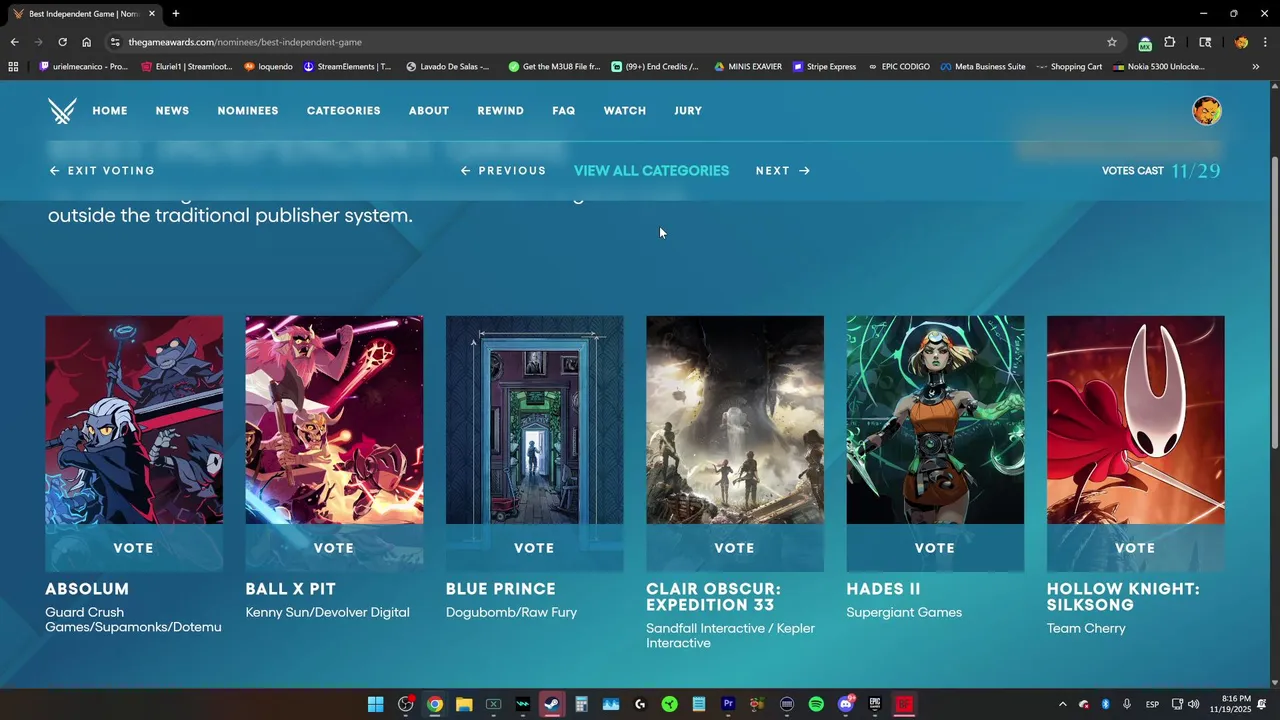Show more bookmarks with the double chevron

[1256, 67]
